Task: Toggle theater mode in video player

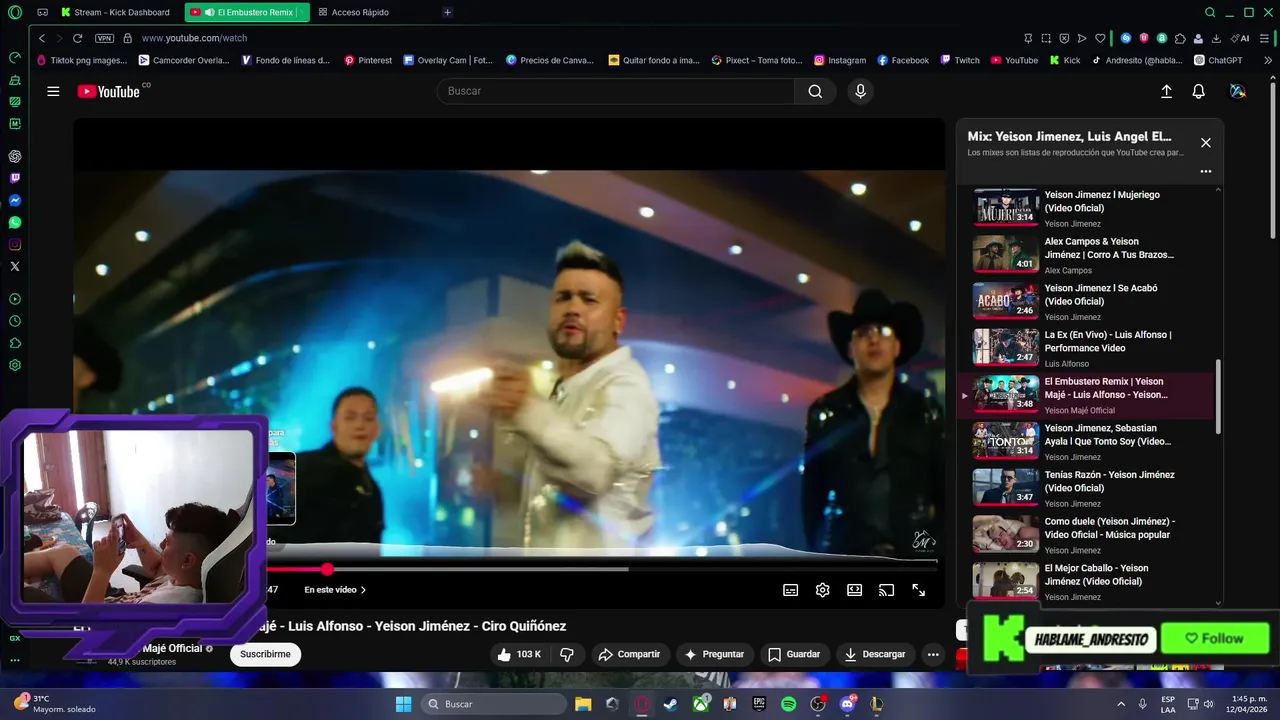Action: 854,590
